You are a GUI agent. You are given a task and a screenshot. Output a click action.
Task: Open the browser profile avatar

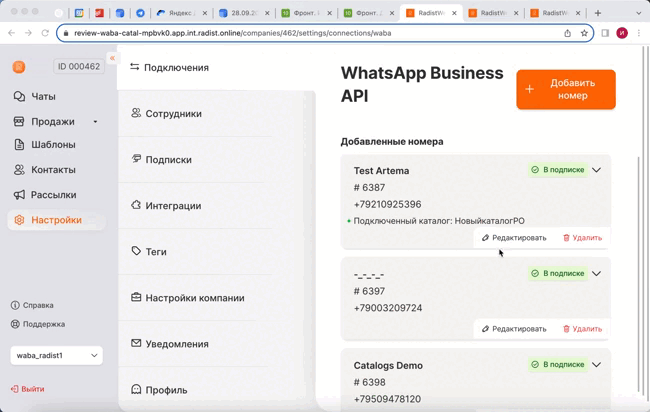[x=622, y=33]
